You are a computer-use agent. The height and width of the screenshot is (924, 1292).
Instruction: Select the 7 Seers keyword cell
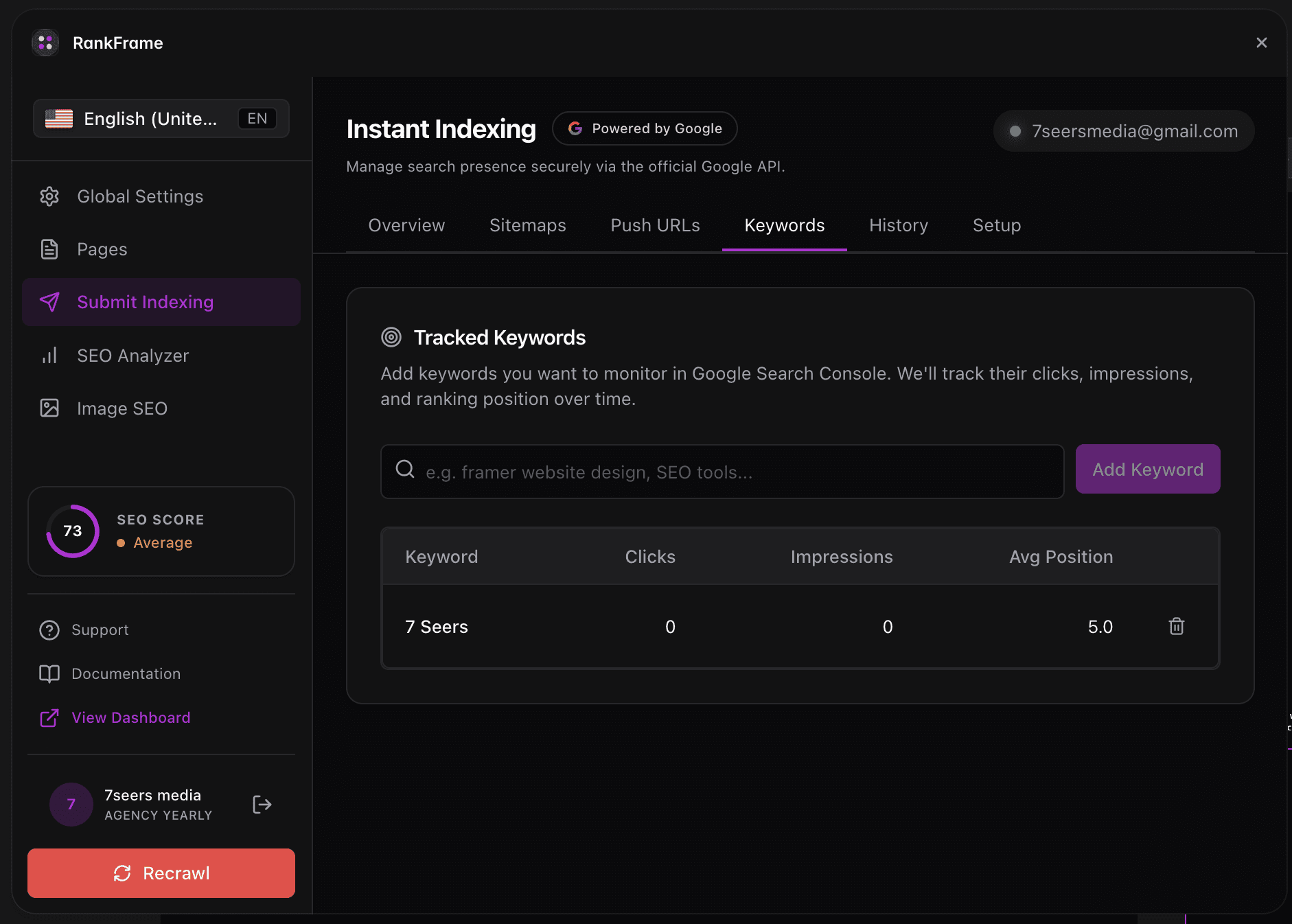pos(437,627)
